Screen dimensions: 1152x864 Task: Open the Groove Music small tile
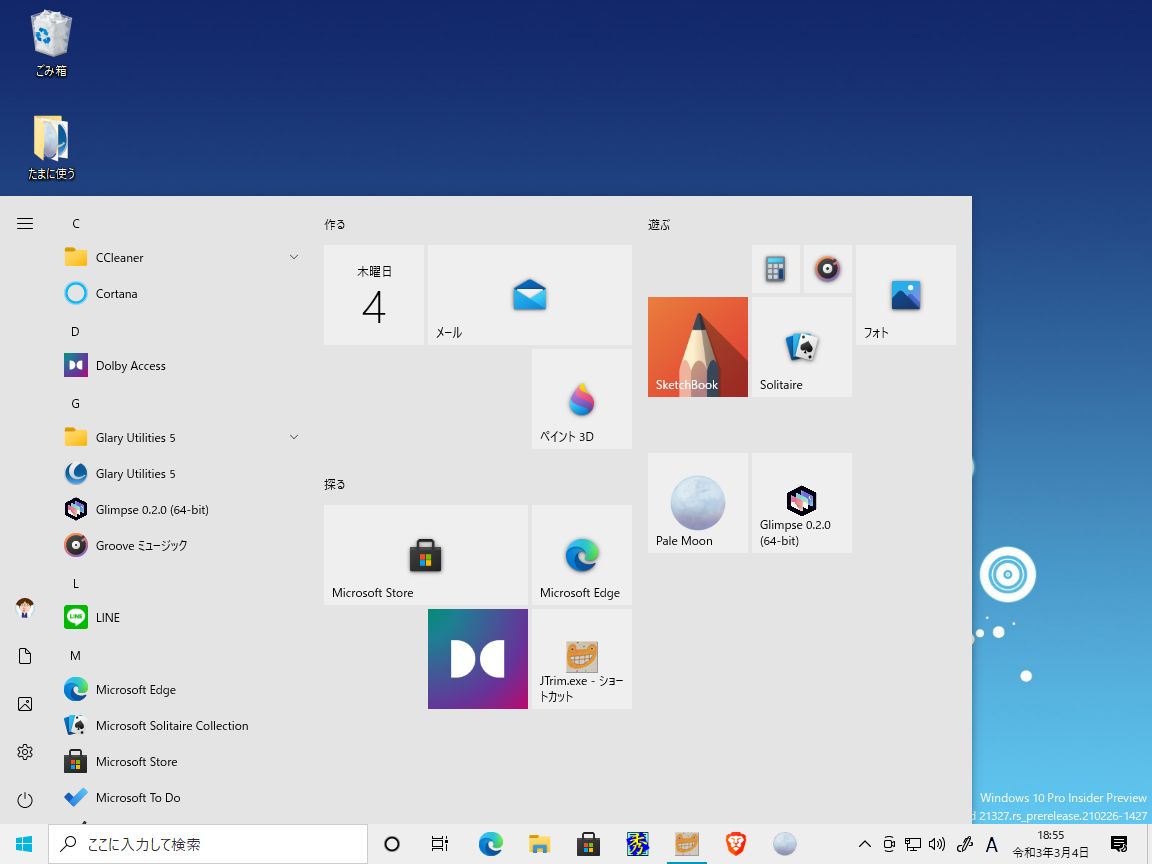[x=827, y=269]
